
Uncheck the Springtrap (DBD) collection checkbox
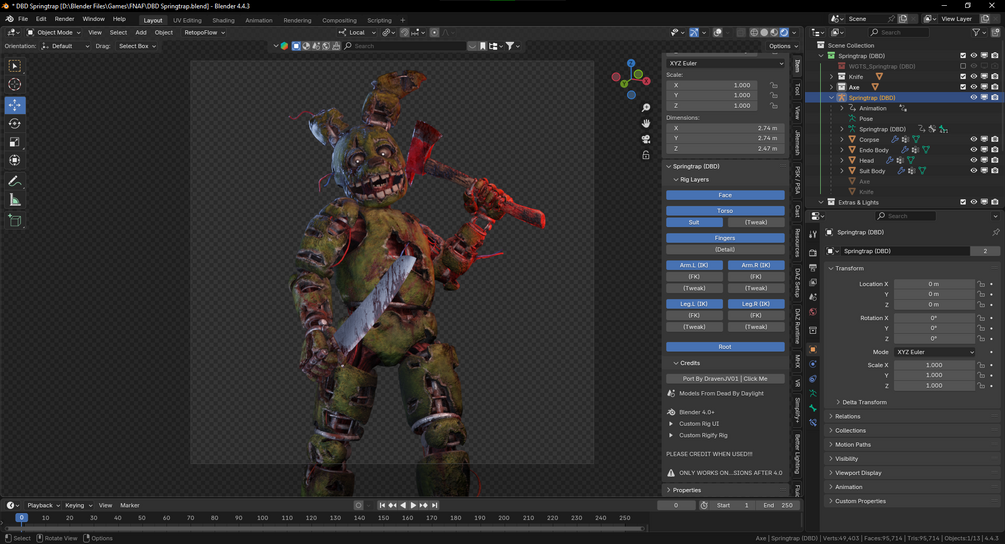click(963, 56)
